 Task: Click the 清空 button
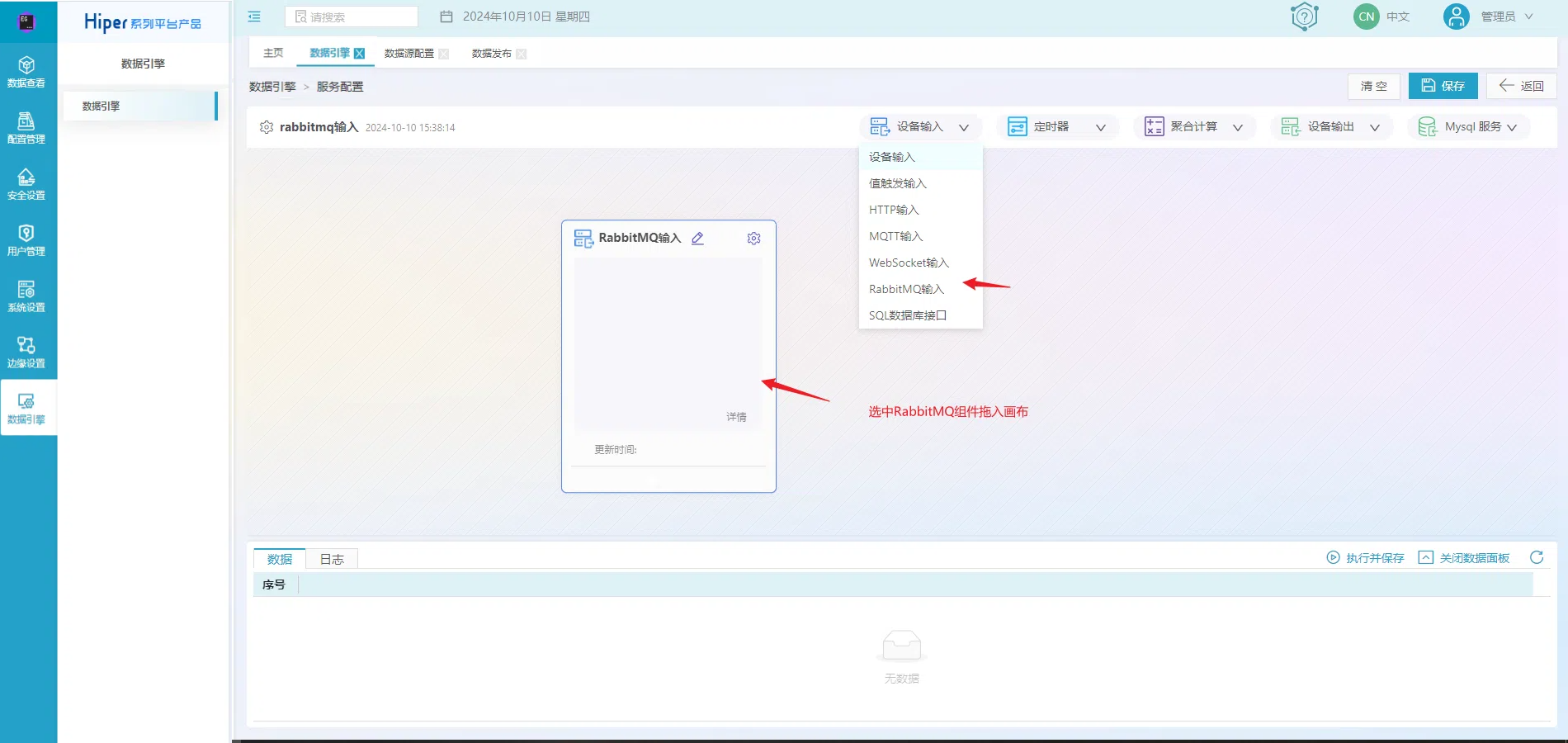pyautogui.click(x=1374, y=86)
